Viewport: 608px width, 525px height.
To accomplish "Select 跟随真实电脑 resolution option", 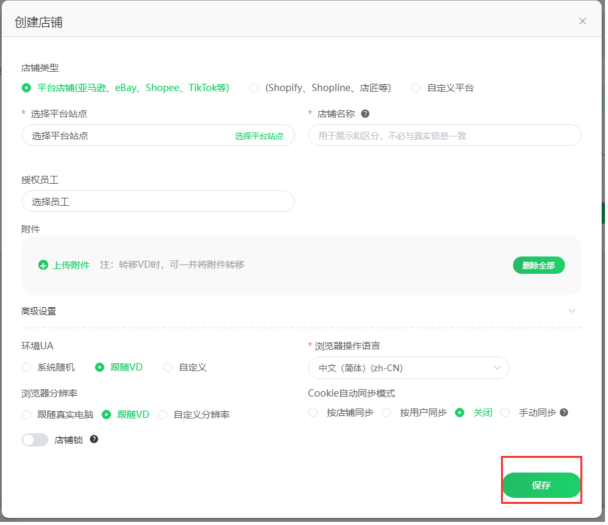I will click(x=26, y=416).
